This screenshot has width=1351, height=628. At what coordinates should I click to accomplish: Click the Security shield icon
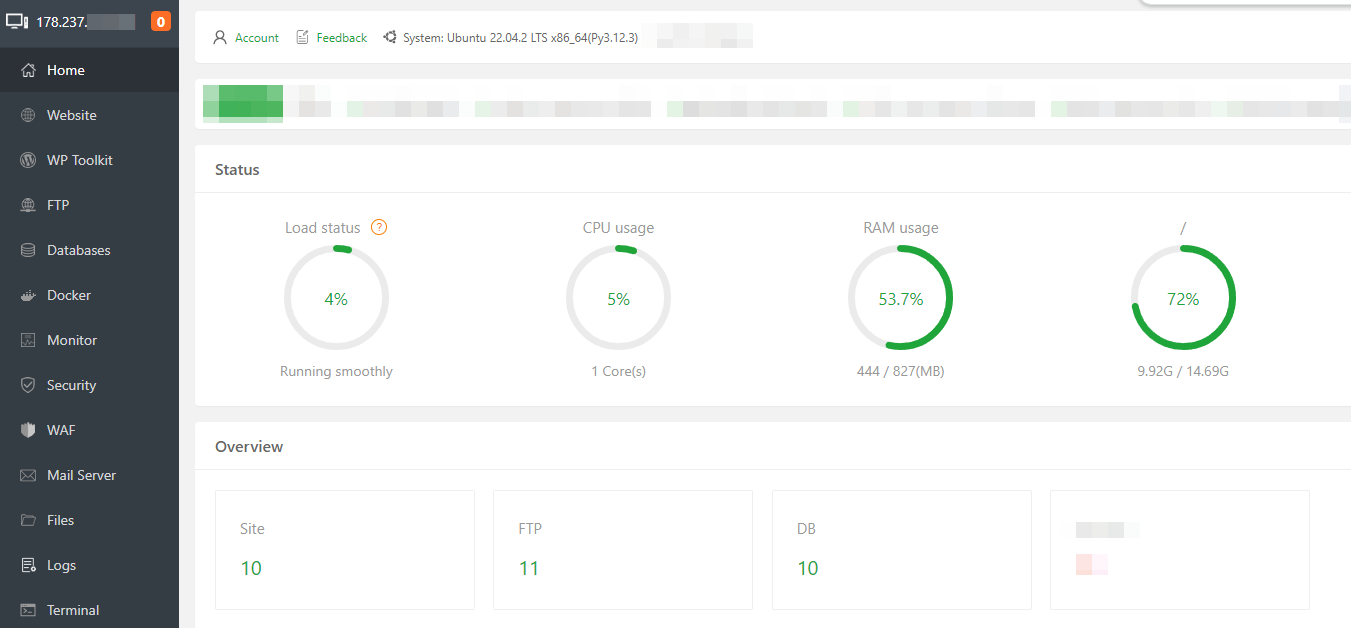point(28,385)
